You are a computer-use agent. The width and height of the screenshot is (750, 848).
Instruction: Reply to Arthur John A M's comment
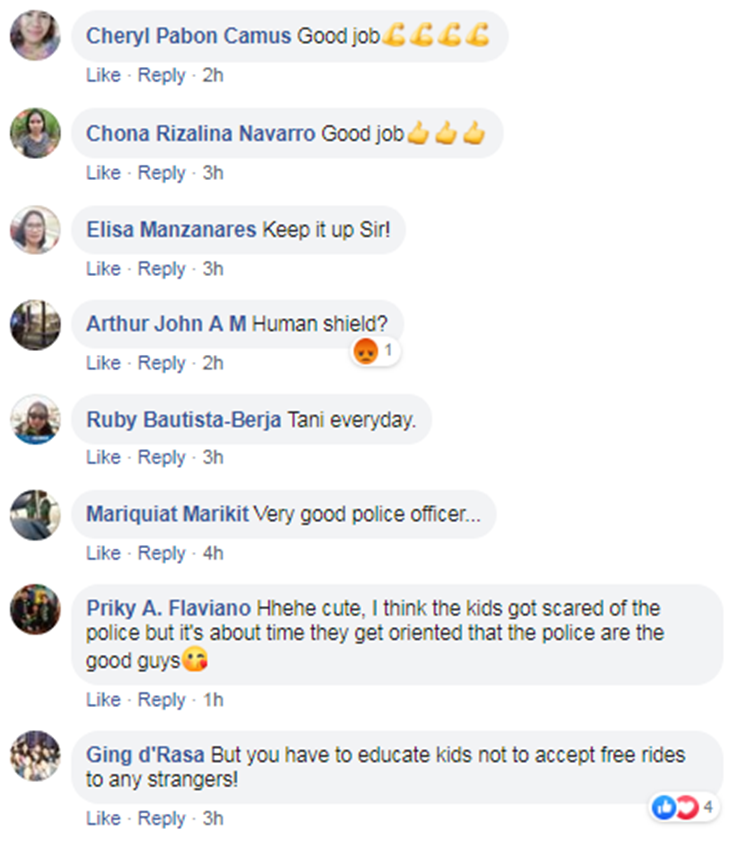(x=161, y=363)
